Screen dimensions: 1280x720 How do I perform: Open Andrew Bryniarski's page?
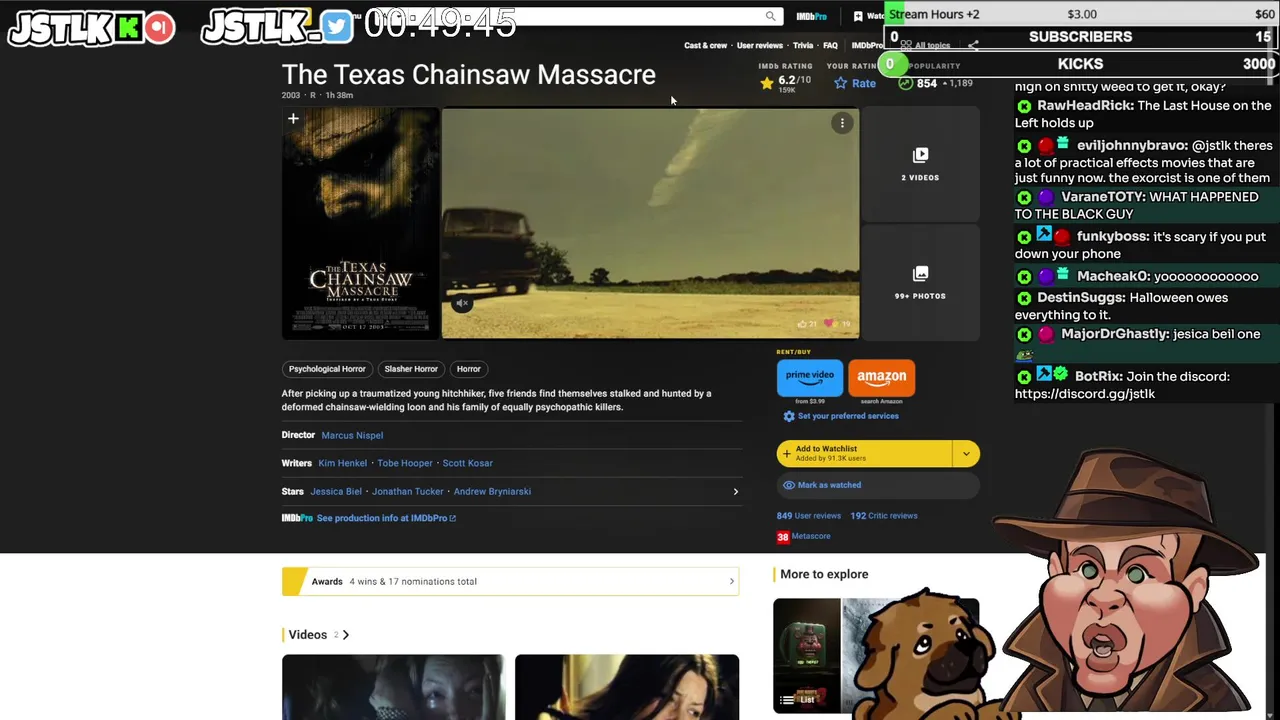tap(492, 491)
